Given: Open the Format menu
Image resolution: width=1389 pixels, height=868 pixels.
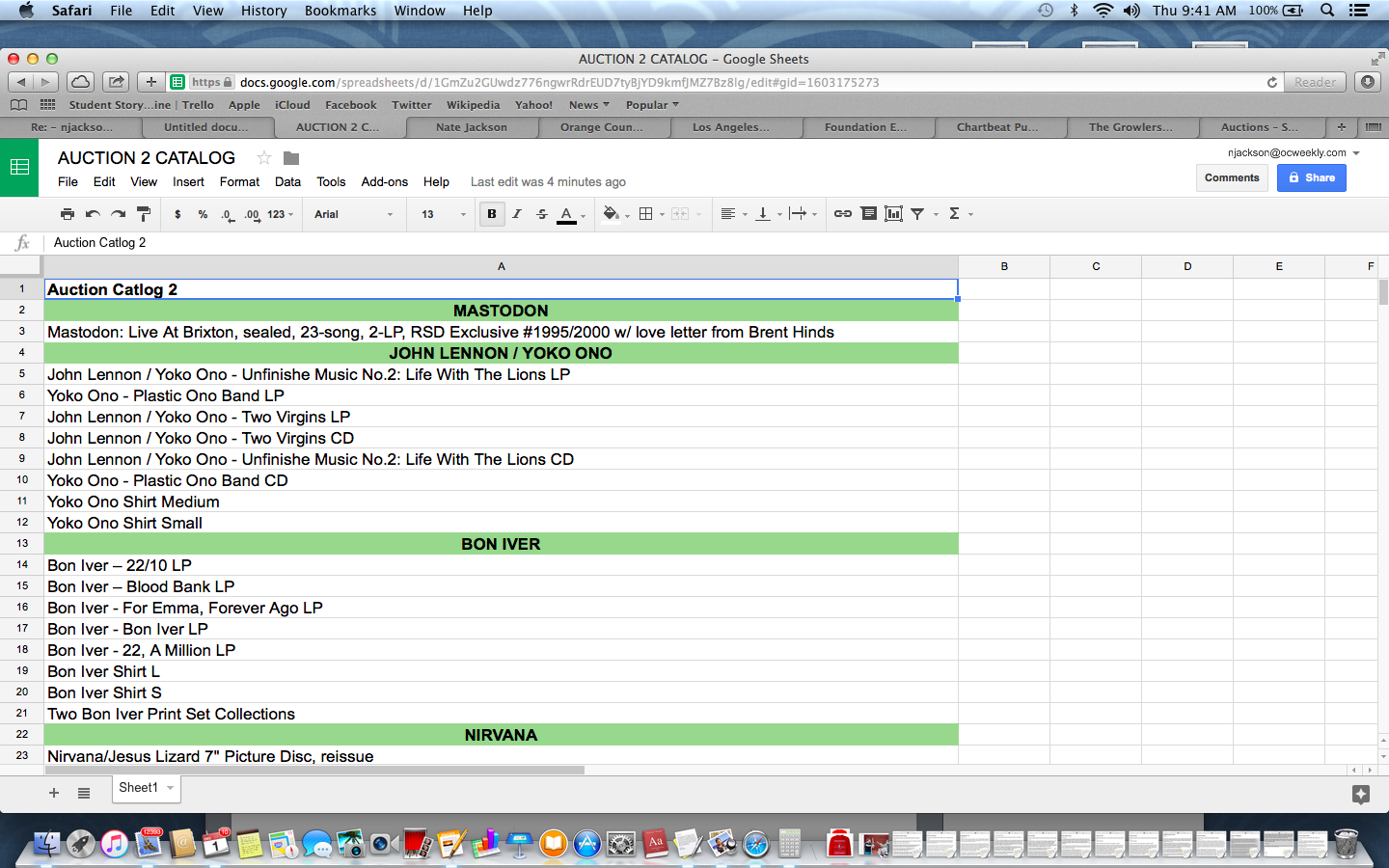Looking at the screenshot, I should click(x=239, y=181).
